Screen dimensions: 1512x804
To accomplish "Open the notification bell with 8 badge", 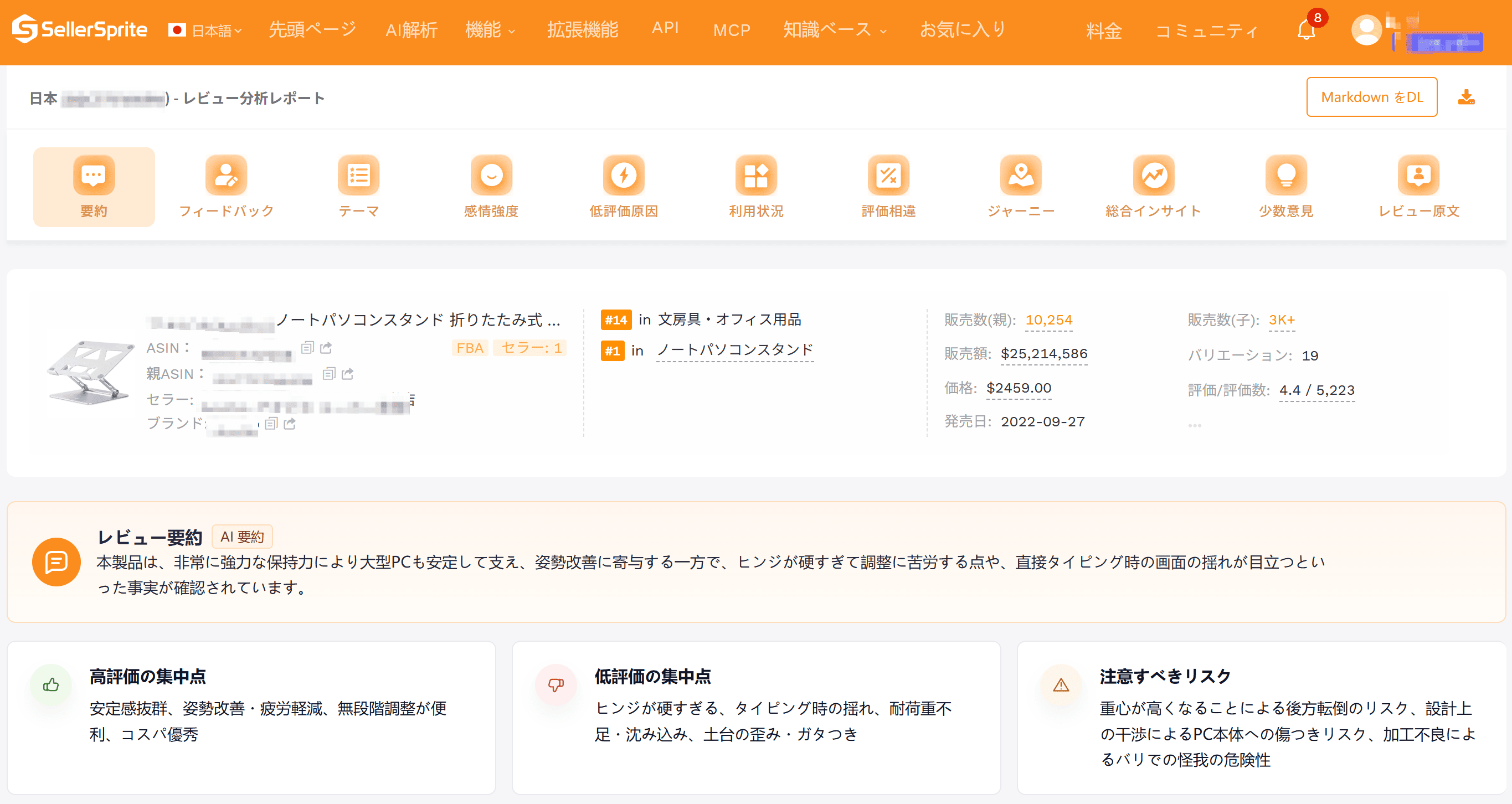I will pyautogui.click(x=1307, y=29).
